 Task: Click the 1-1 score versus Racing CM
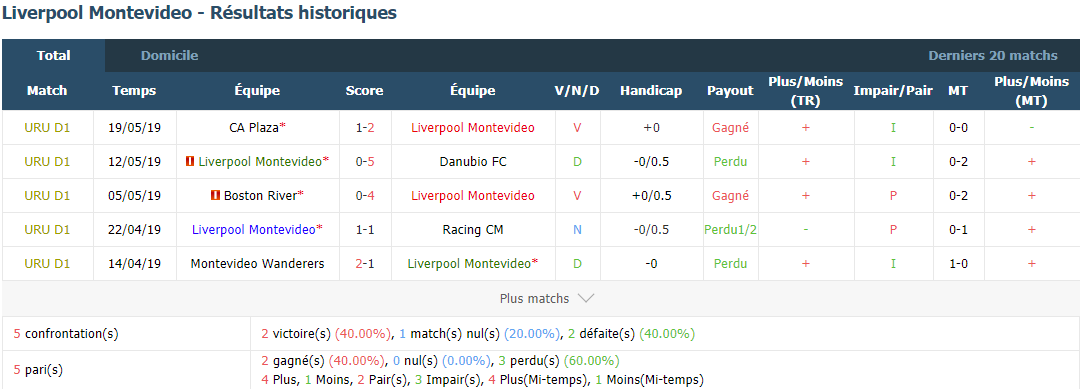click(364, 229)
